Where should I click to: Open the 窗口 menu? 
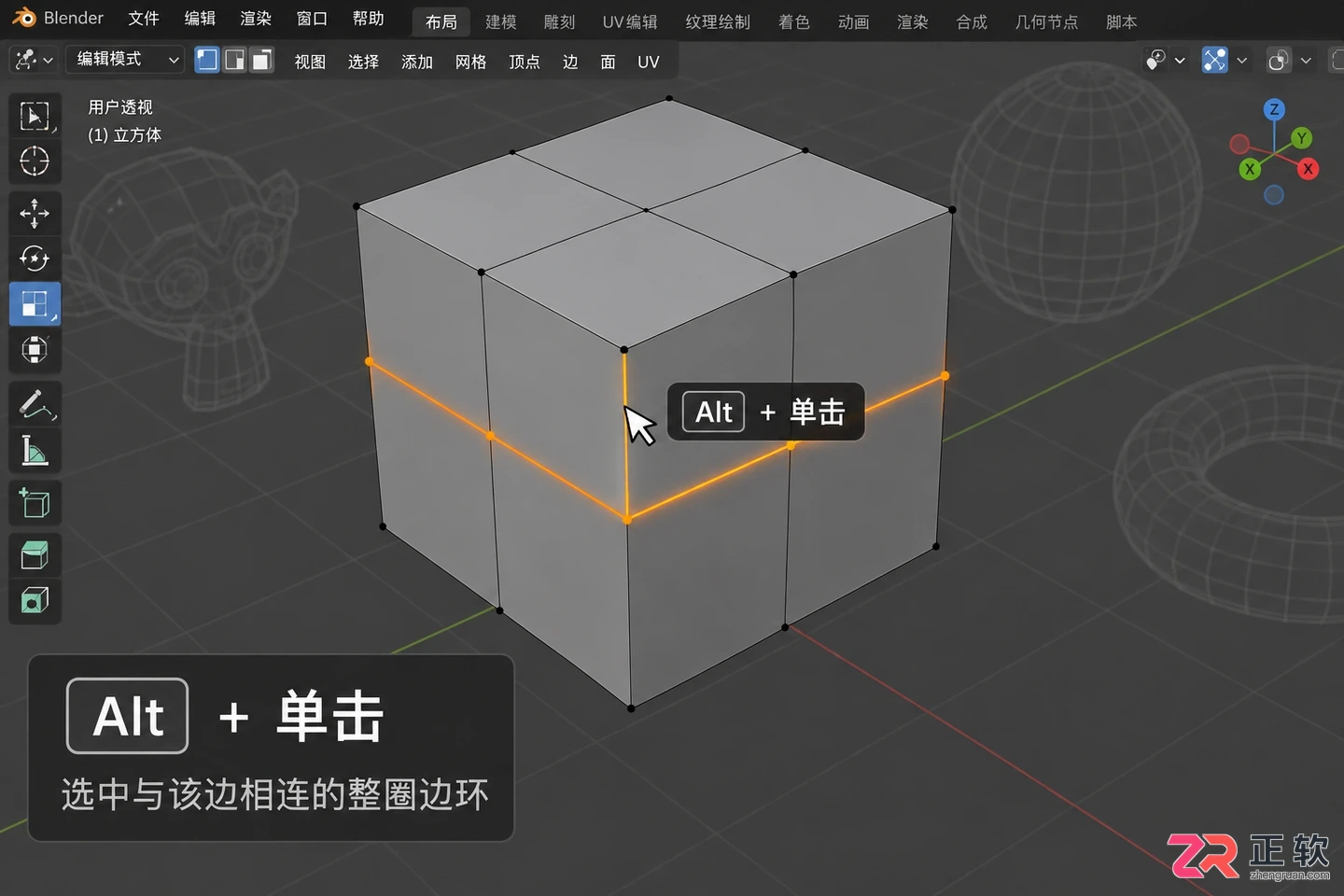pyautogui.click(x=312, y=19)
